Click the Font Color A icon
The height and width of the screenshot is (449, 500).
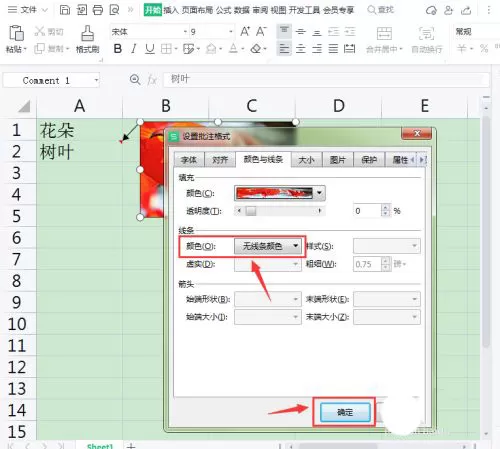tap(233, 49)
